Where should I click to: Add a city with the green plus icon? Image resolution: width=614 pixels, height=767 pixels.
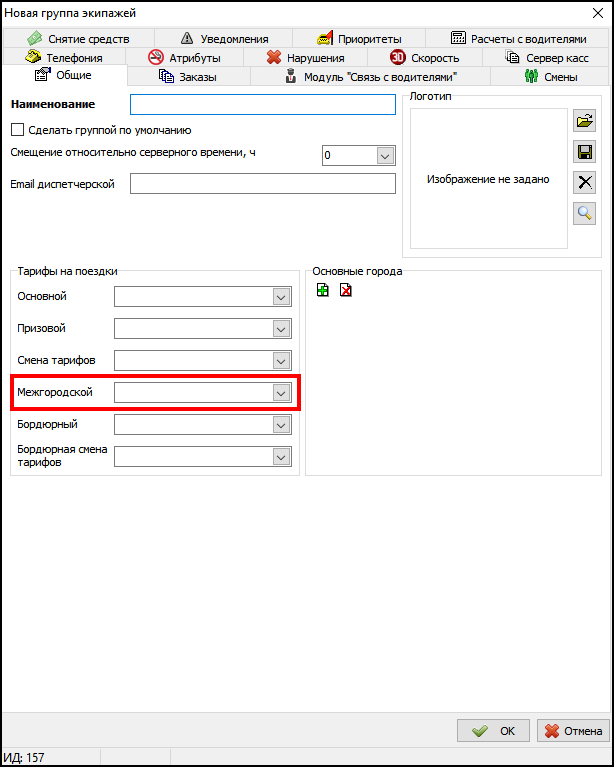[322, 290]
